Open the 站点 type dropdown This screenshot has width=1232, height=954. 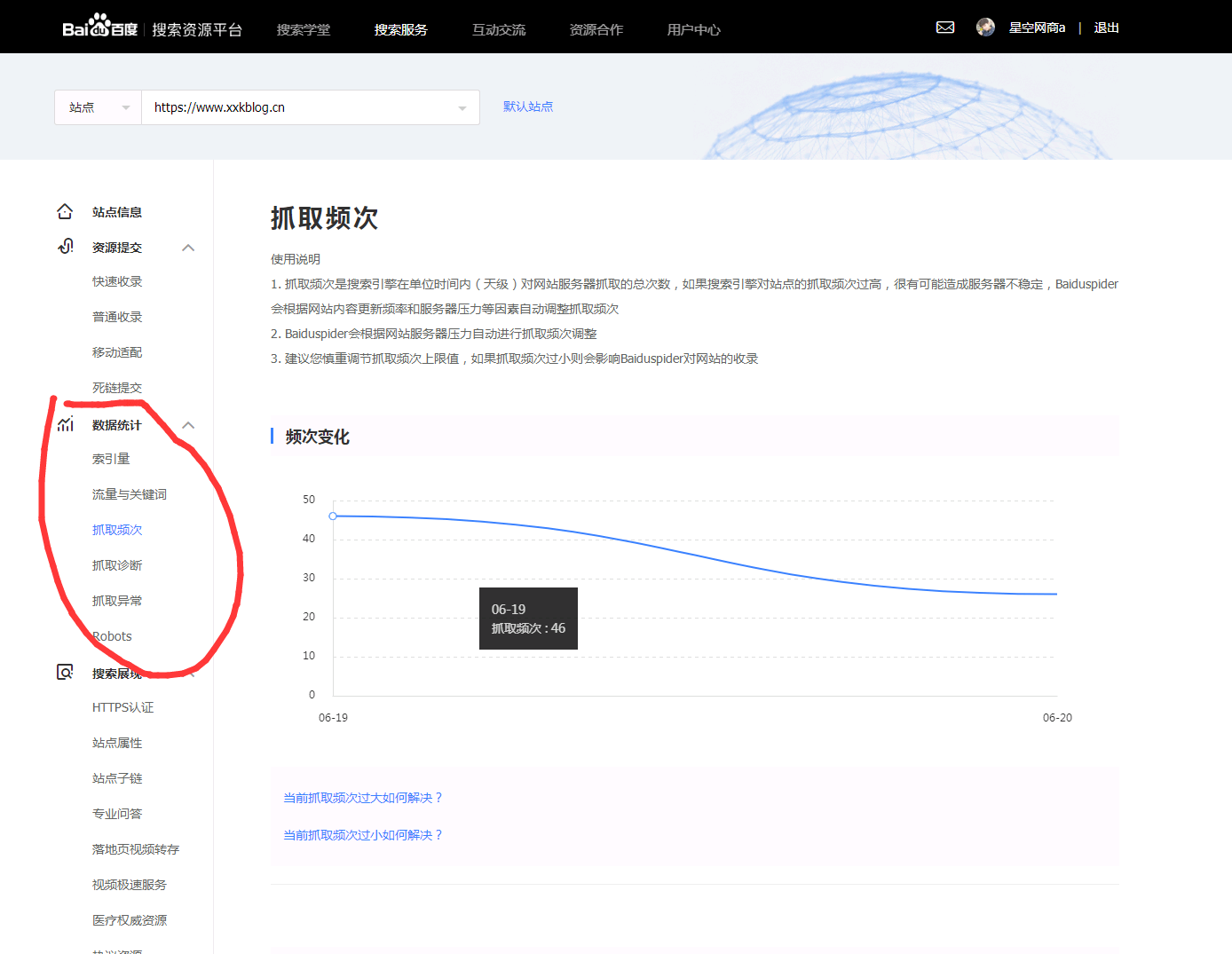99,107
